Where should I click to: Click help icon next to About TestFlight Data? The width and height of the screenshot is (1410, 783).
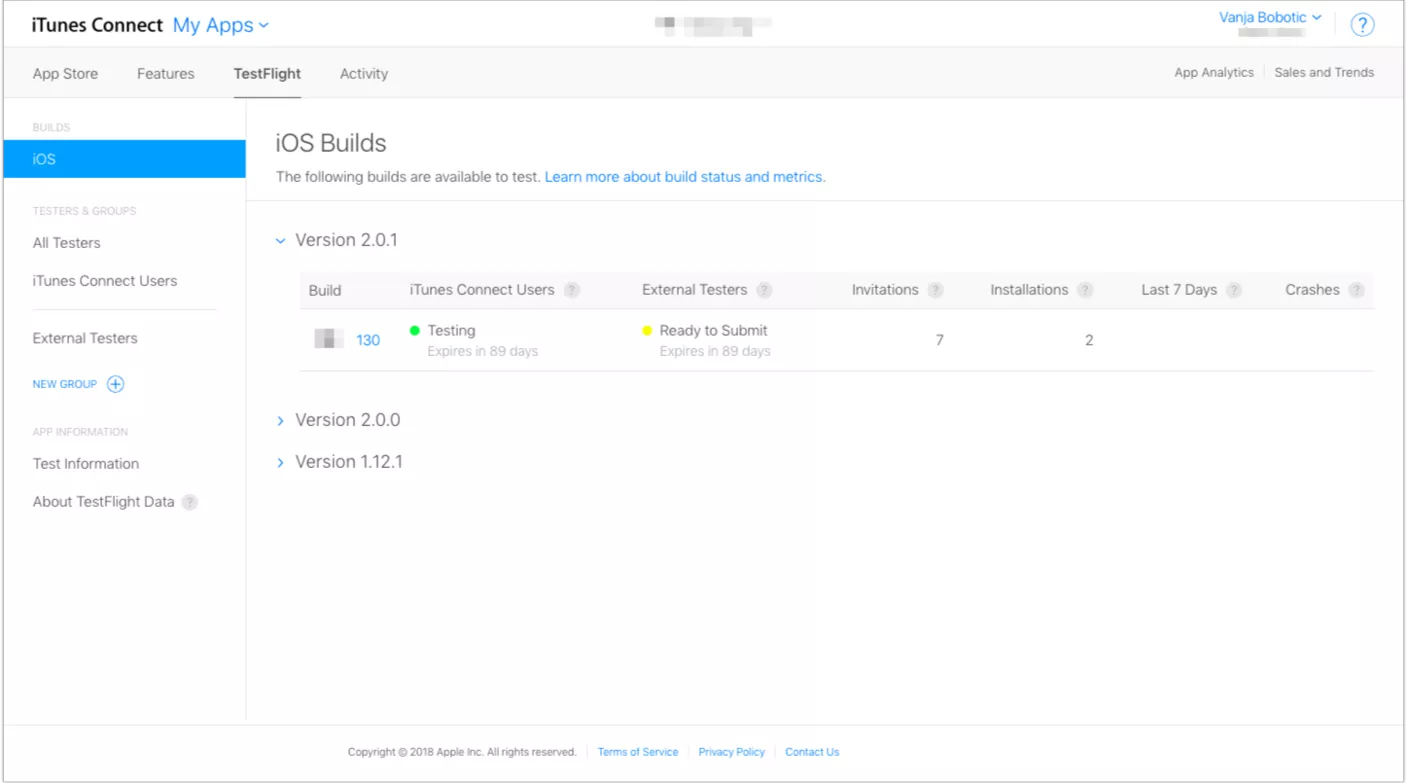(189, 502)
